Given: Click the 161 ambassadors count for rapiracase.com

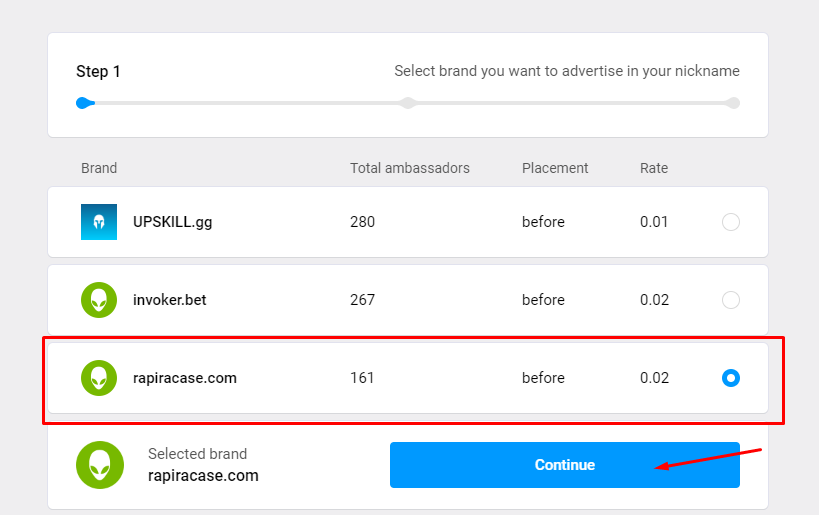Looking at the screenshot, I should [360, 378].
